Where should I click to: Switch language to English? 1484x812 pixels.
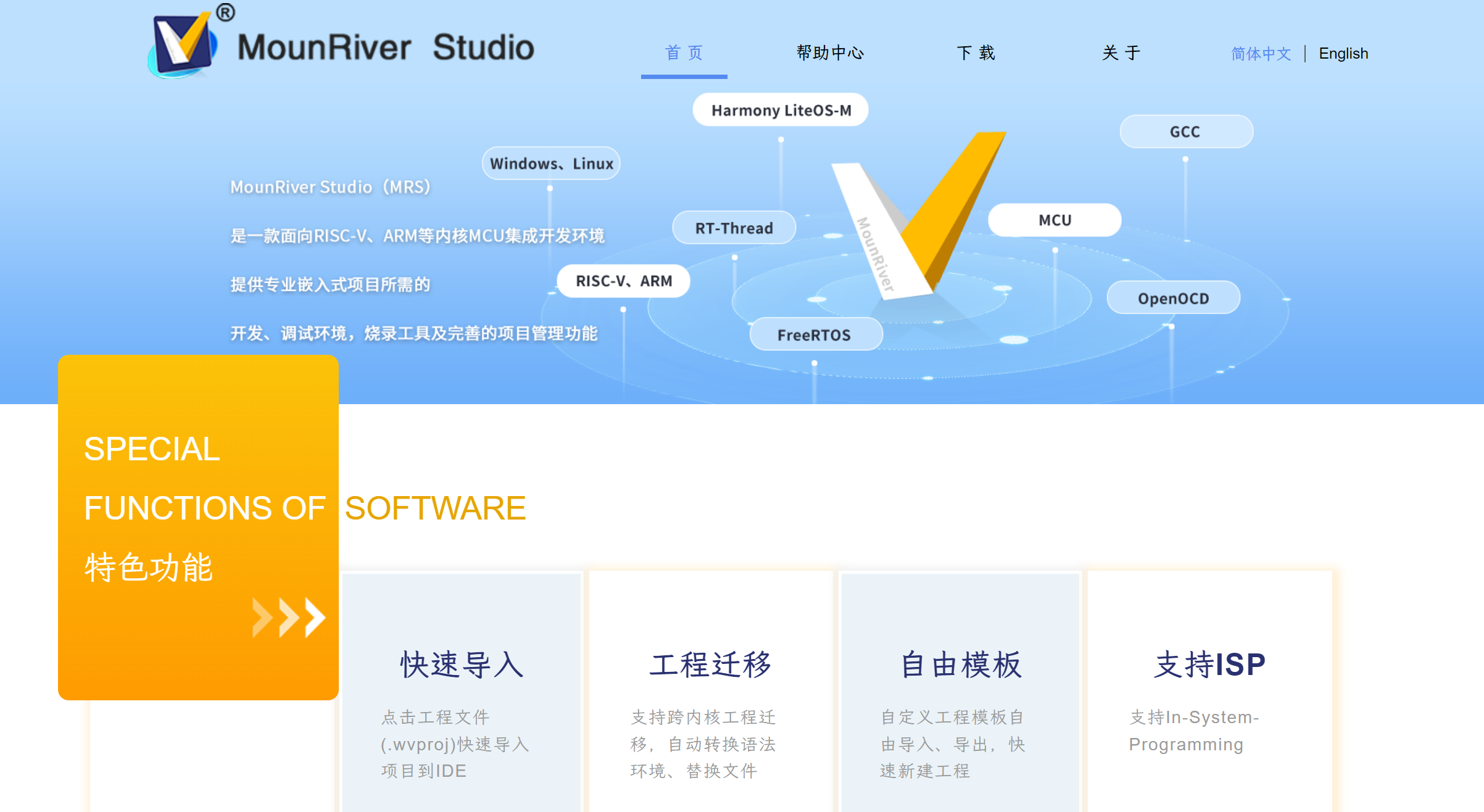click(x=1343, y=54)
